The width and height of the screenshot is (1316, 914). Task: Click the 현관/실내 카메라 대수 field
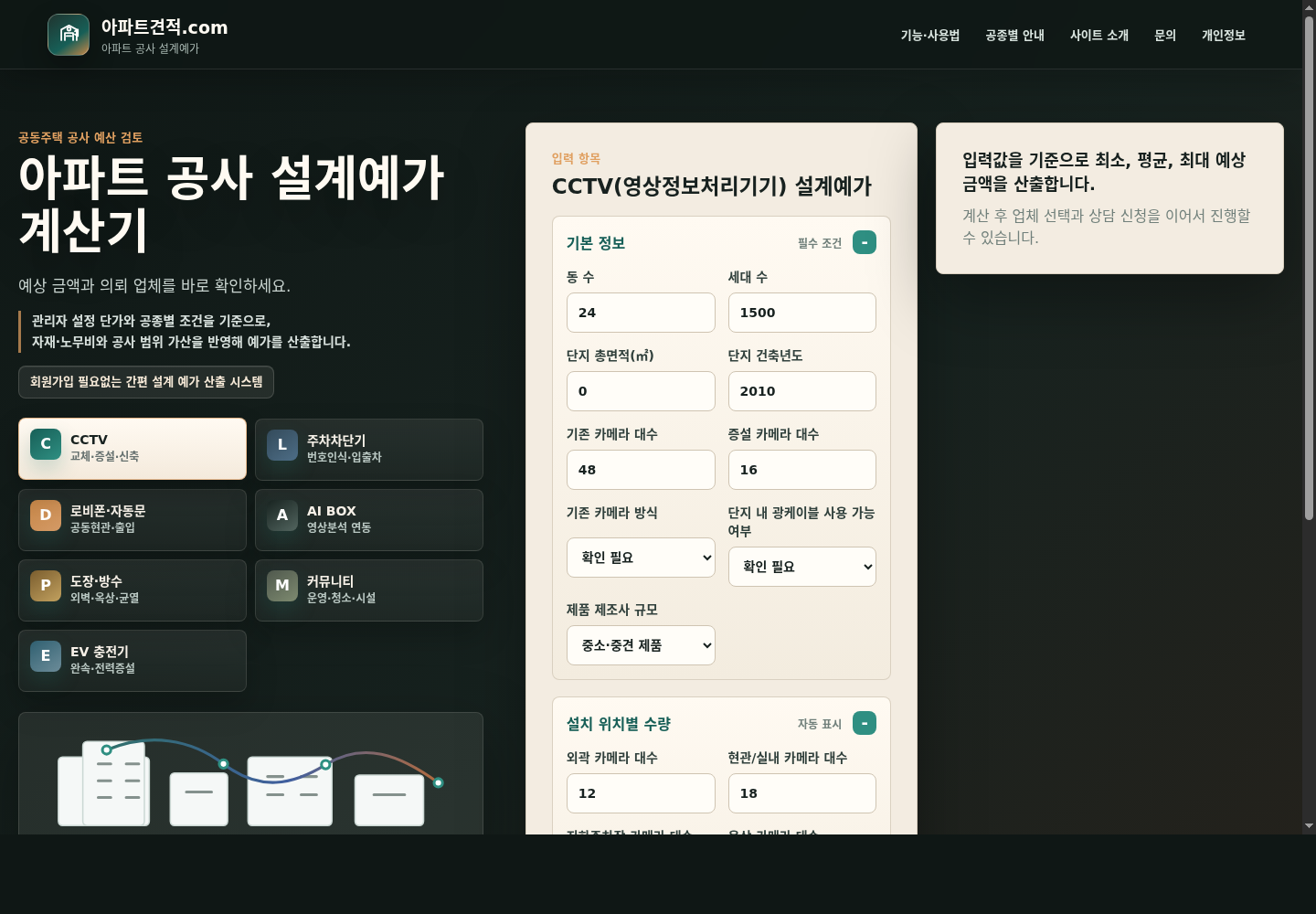pyautogui.click(x=802, y=793)
